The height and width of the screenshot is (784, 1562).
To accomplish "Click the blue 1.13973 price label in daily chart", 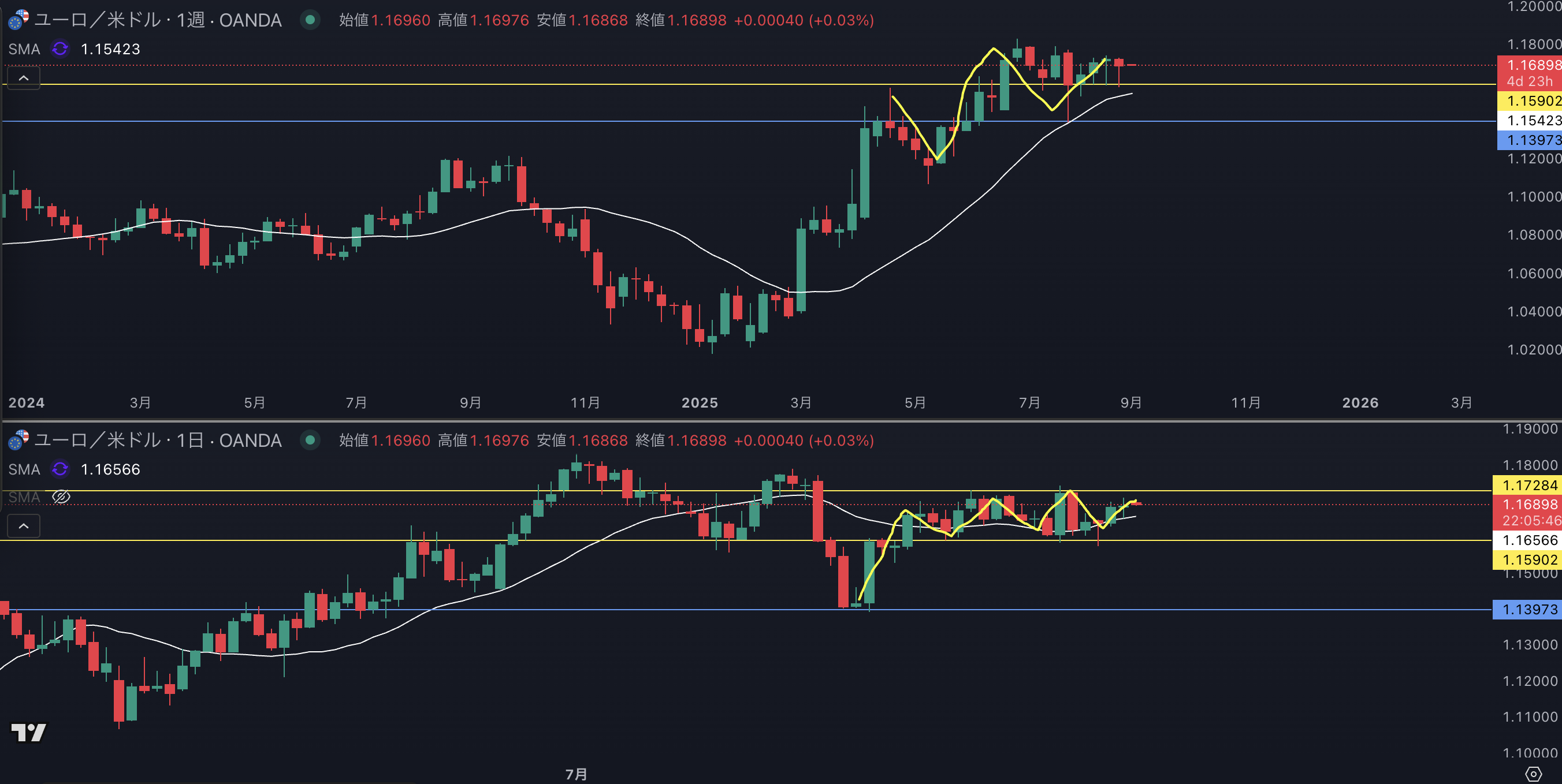I will 1528,610.
